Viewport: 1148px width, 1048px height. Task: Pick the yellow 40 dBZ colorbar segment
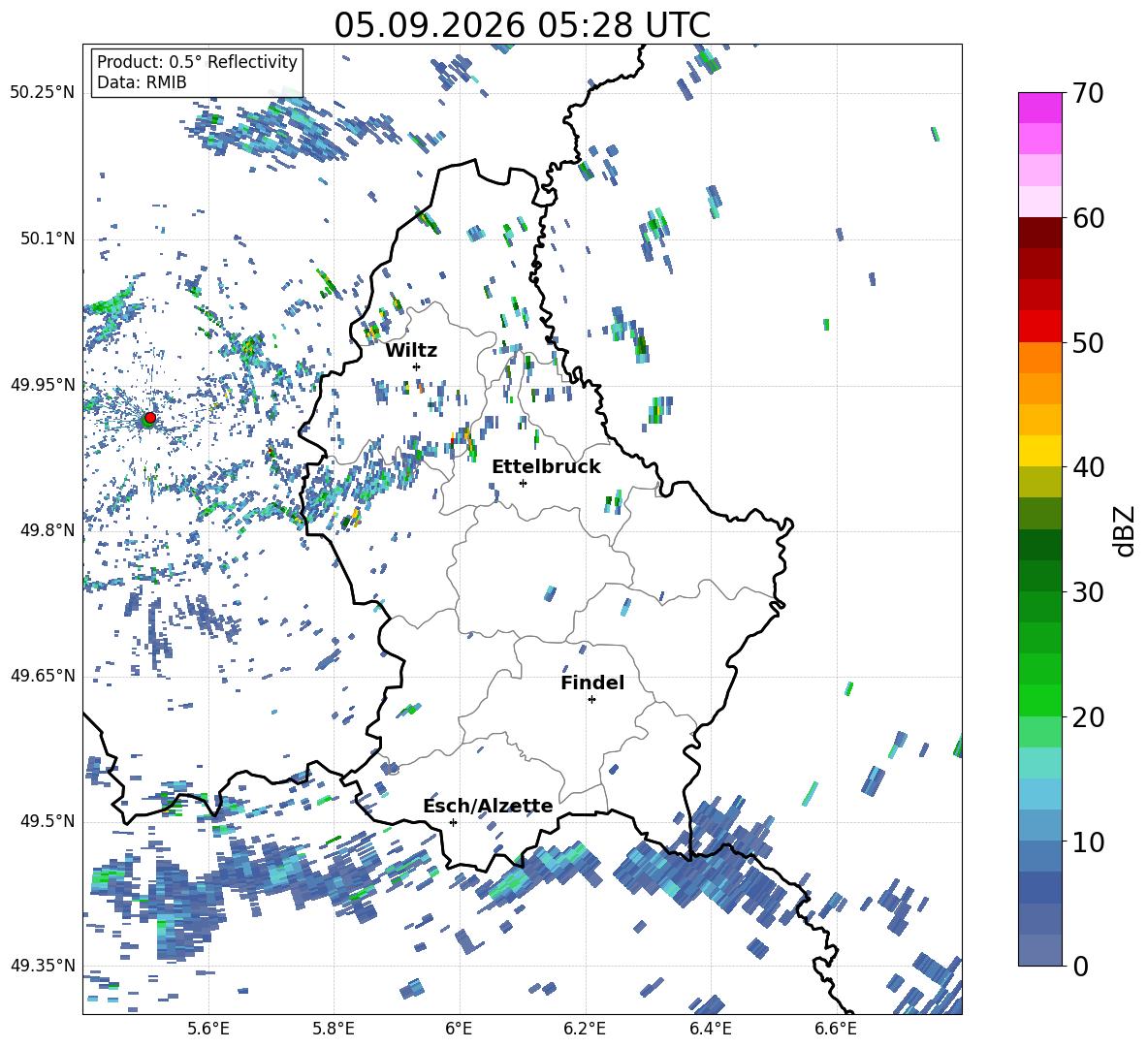click(x=1039, y=451)
